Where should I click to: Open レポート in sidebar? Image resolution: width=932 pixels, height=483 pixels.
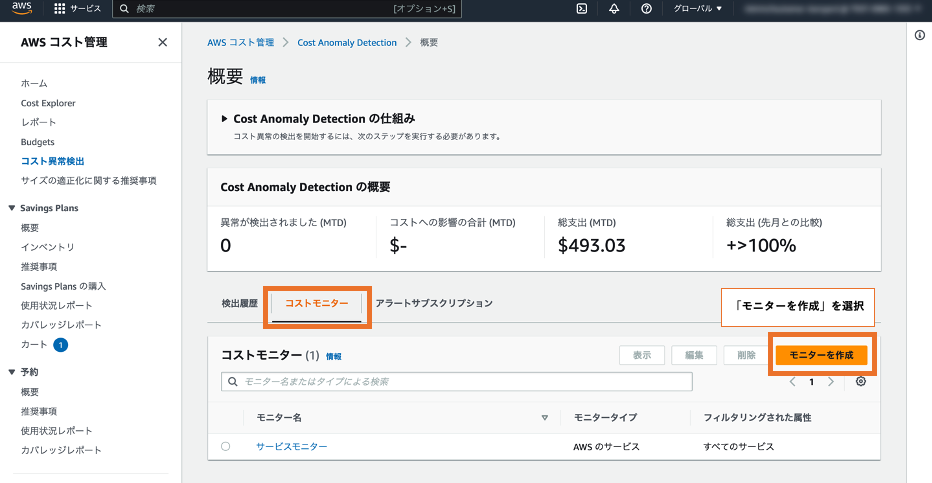point(39,122)
